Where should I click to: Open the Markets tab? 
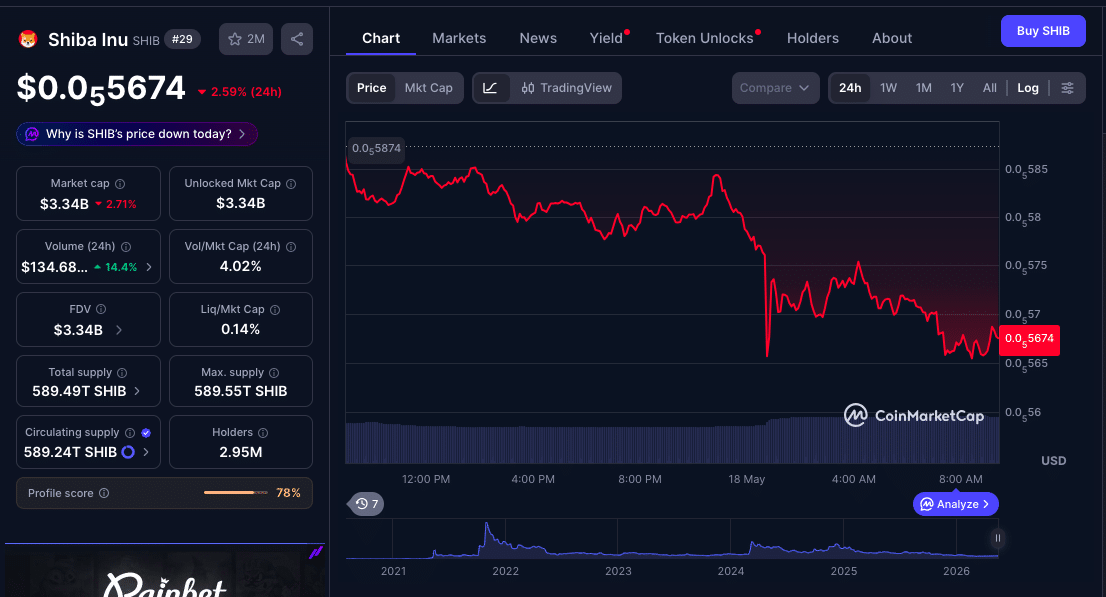pos(459,38)
